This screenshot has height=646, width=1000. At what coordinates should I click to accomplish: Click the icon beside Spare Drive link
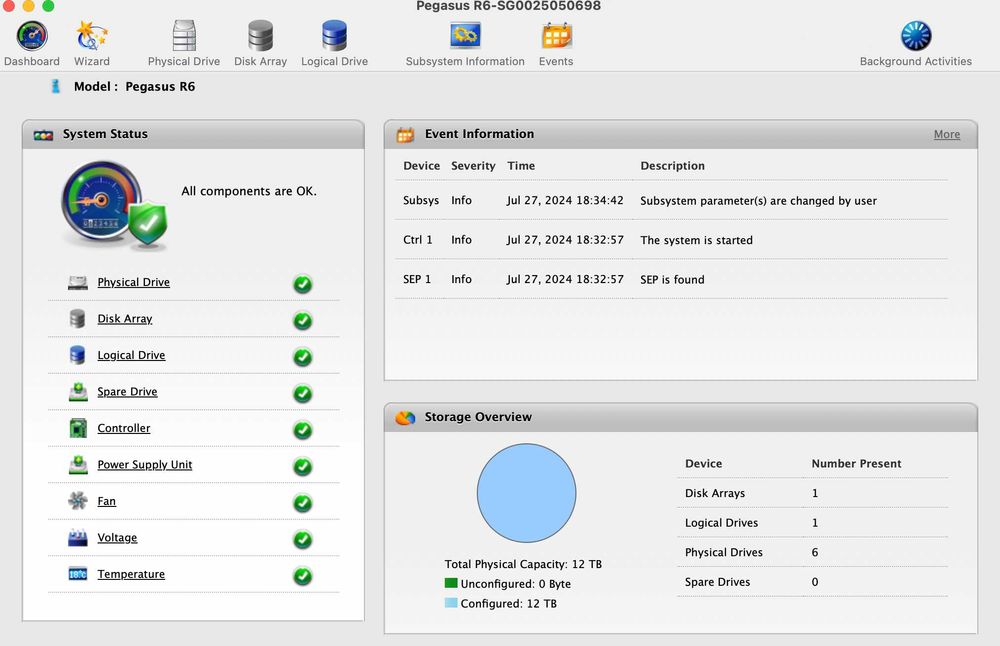point(78,392)
